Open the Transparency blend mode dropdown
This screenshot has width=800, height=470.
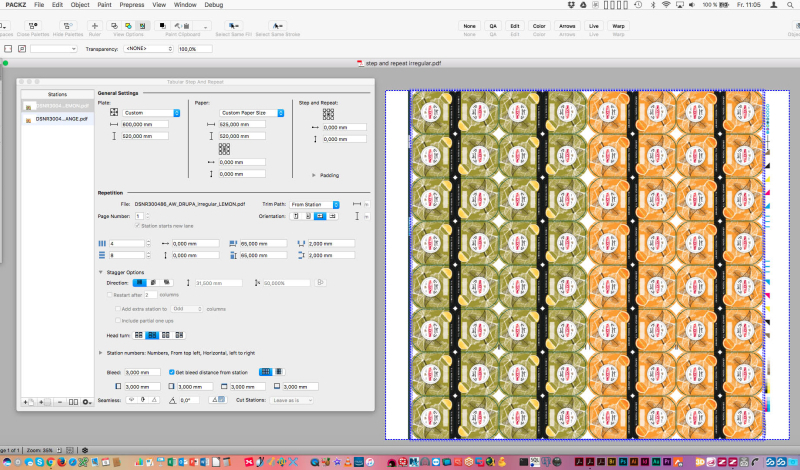coord(148,48)
